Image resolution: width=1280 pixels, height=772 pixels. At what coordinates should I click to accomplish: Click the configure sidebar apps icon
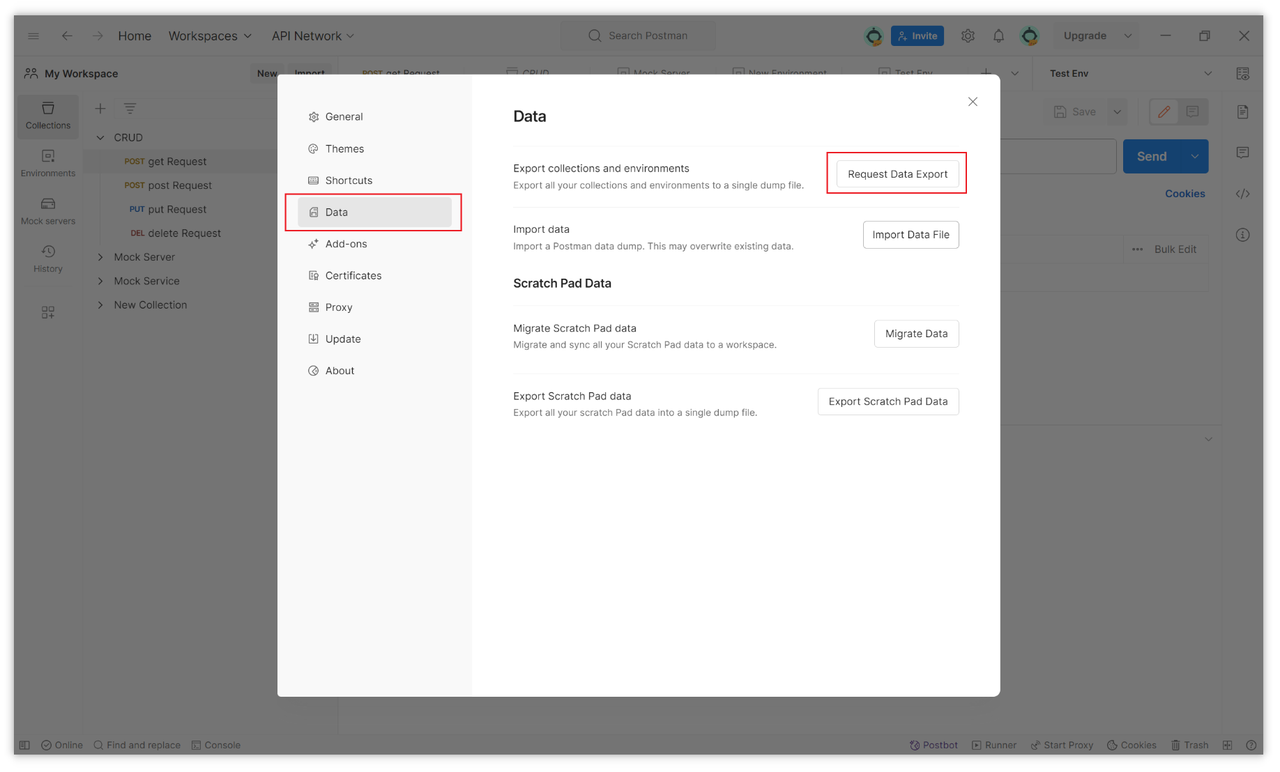click(48, 313)
